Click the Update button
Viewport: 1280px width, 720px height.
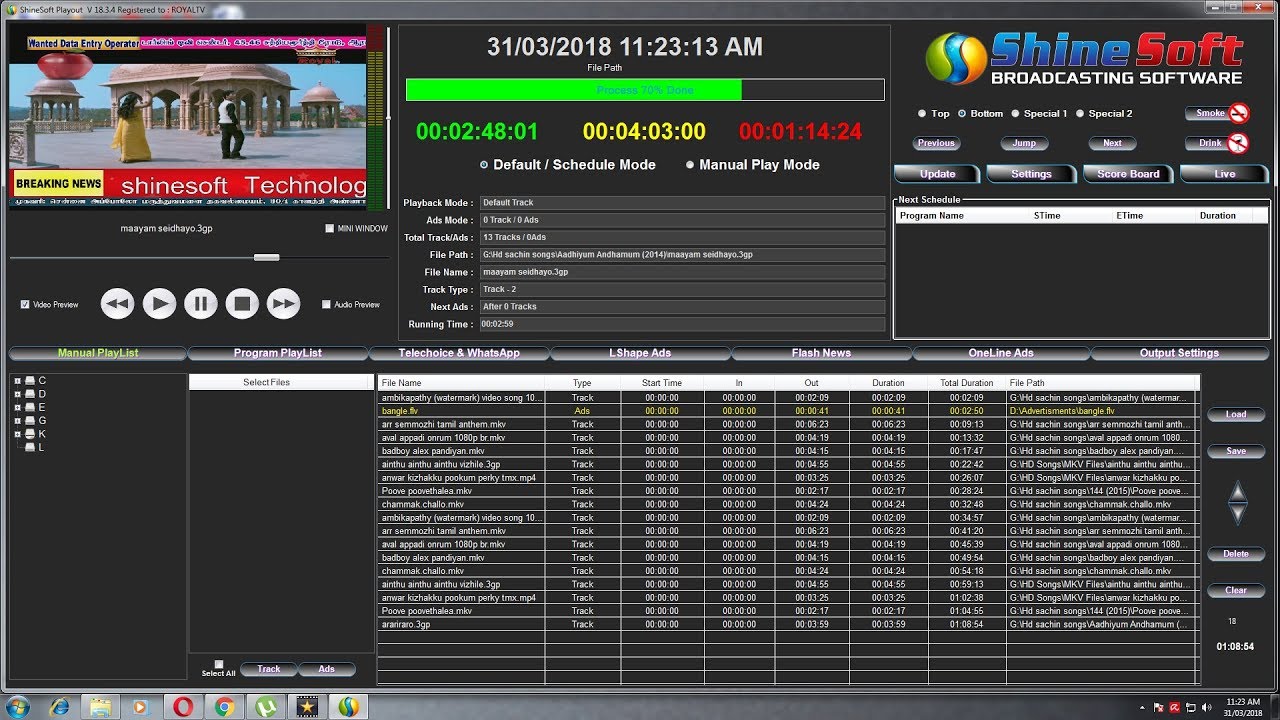(938, 174)
